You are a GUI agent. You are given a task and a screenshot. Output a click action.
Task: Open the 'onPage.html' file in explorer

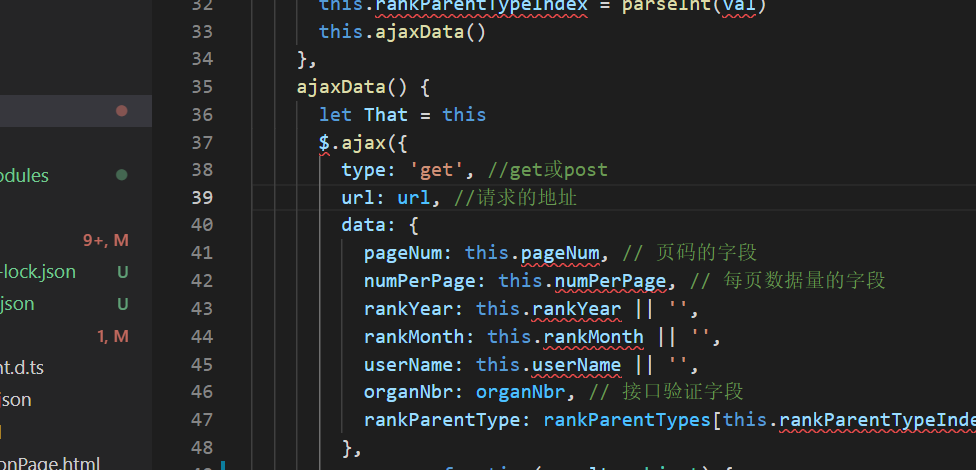pyautogui.click(x=50, y=464)
